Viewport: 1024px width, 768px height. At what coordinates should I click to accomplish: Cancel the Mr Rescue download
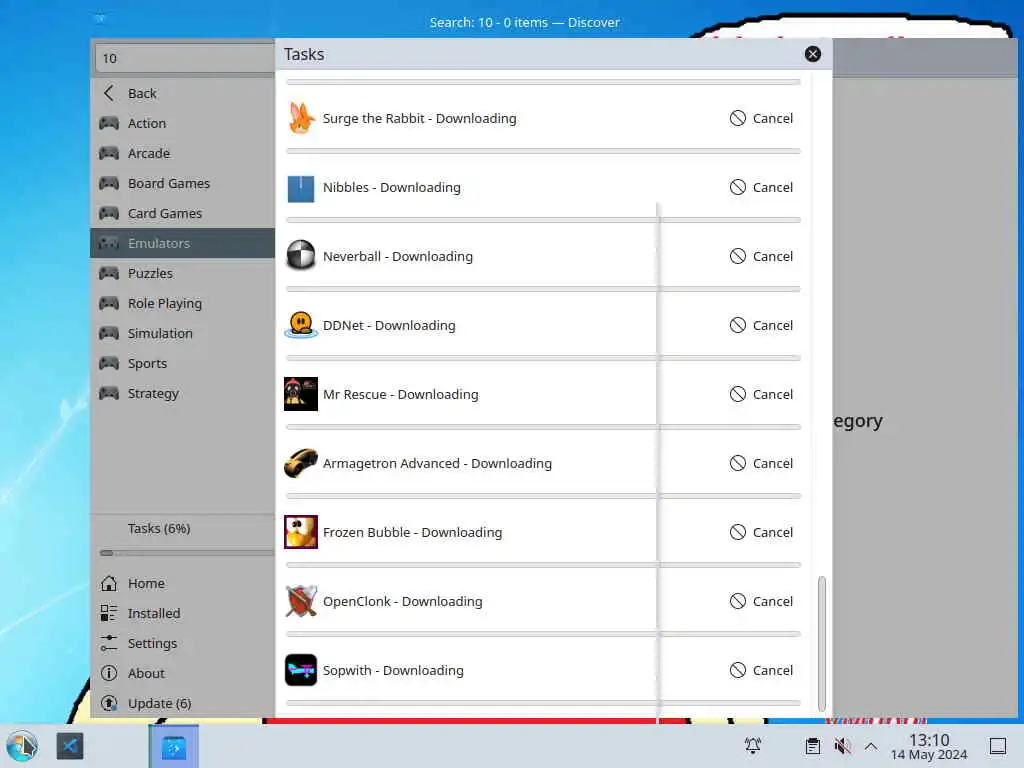point(761,394)
